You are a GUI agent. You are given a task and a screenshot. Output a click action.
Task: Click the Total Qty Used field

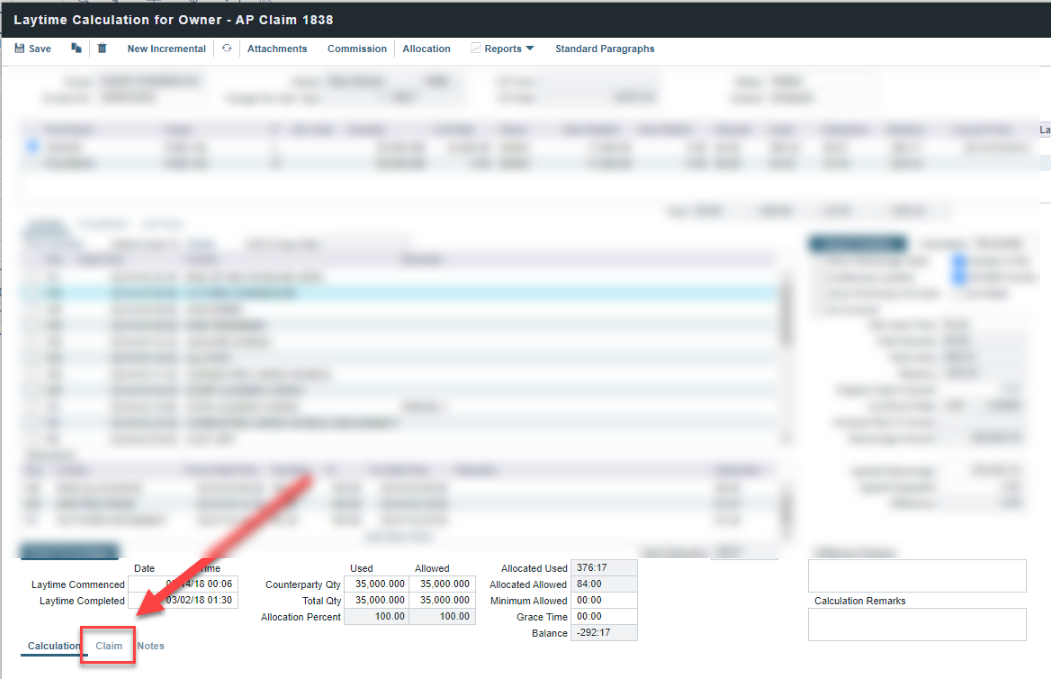tap(377, 600)
